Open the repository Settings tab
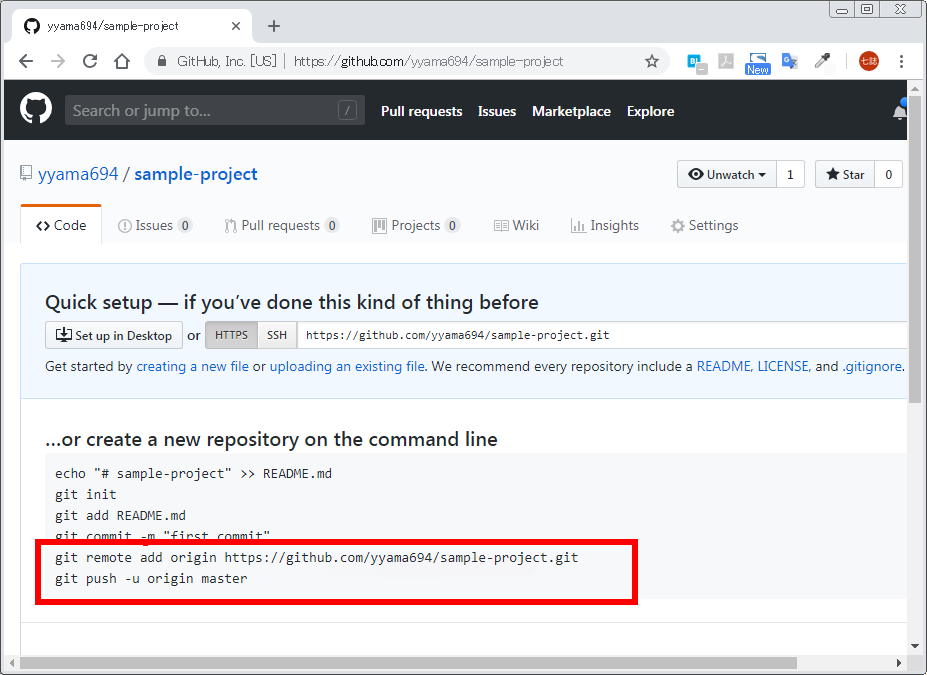The height and width of the screenshot is (675, 927). click(x=704, y=225)
